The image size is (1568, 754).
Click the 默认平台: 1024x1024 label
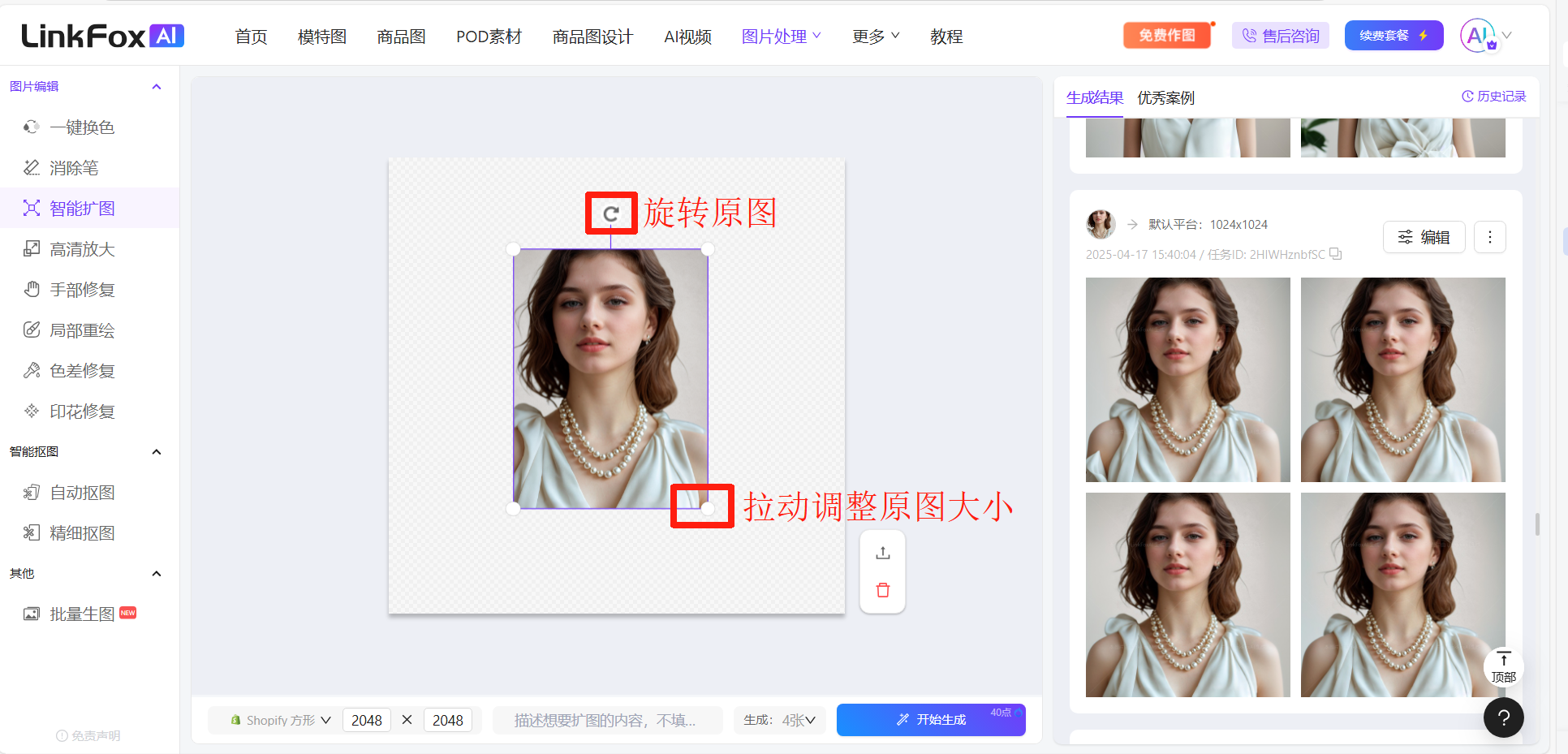click(x=1208, y=224)
